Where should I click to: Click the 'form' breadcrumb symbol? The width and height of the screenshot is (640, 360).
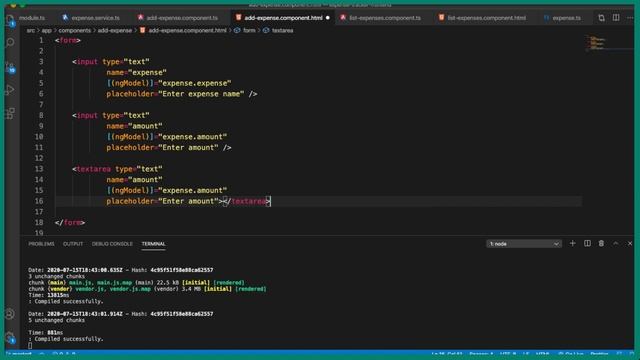tap(249, 30)
